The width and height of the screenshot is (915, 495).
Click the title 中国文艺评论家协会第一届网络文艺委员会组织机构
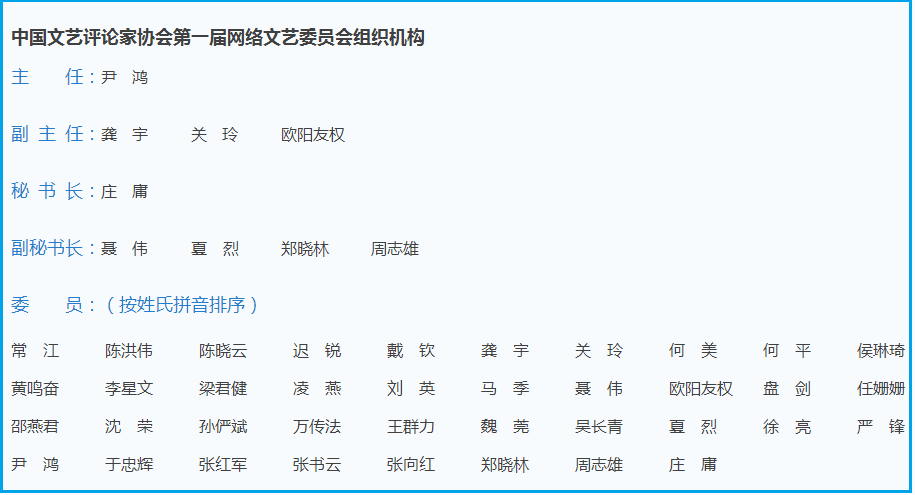pos(218,38)
